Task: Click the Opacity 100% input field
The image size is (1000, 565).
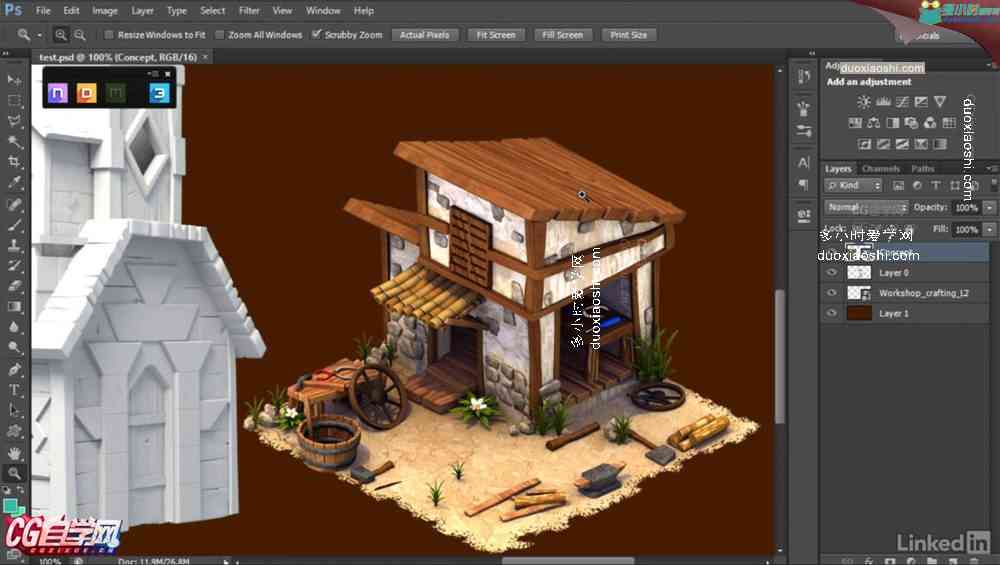Action: 966,207
